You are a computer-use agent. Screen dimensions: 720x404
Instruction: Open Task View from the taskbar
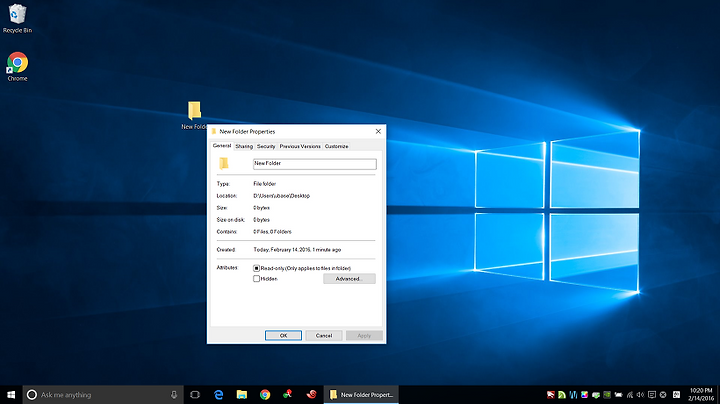(195, 395)
